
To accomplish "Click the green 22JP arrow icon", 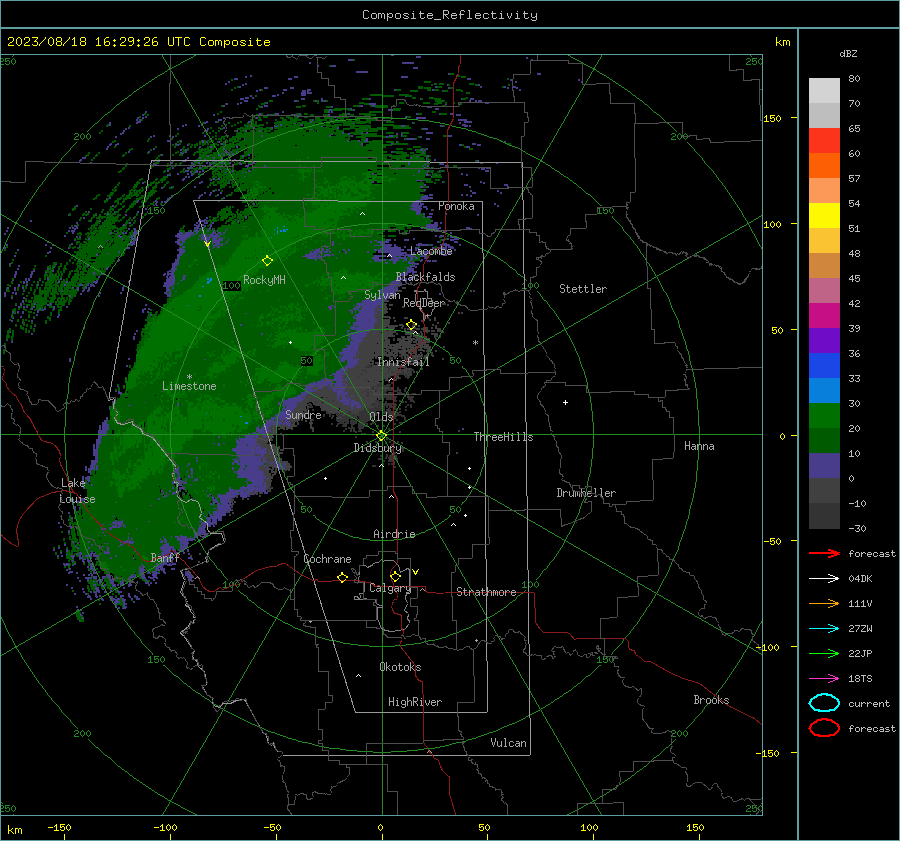I will point(824,653).
